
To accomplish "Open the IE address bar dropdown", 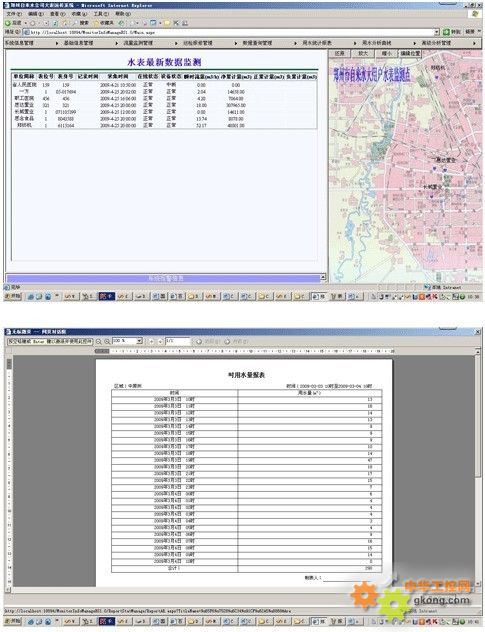I will click(x=437, y=32).
